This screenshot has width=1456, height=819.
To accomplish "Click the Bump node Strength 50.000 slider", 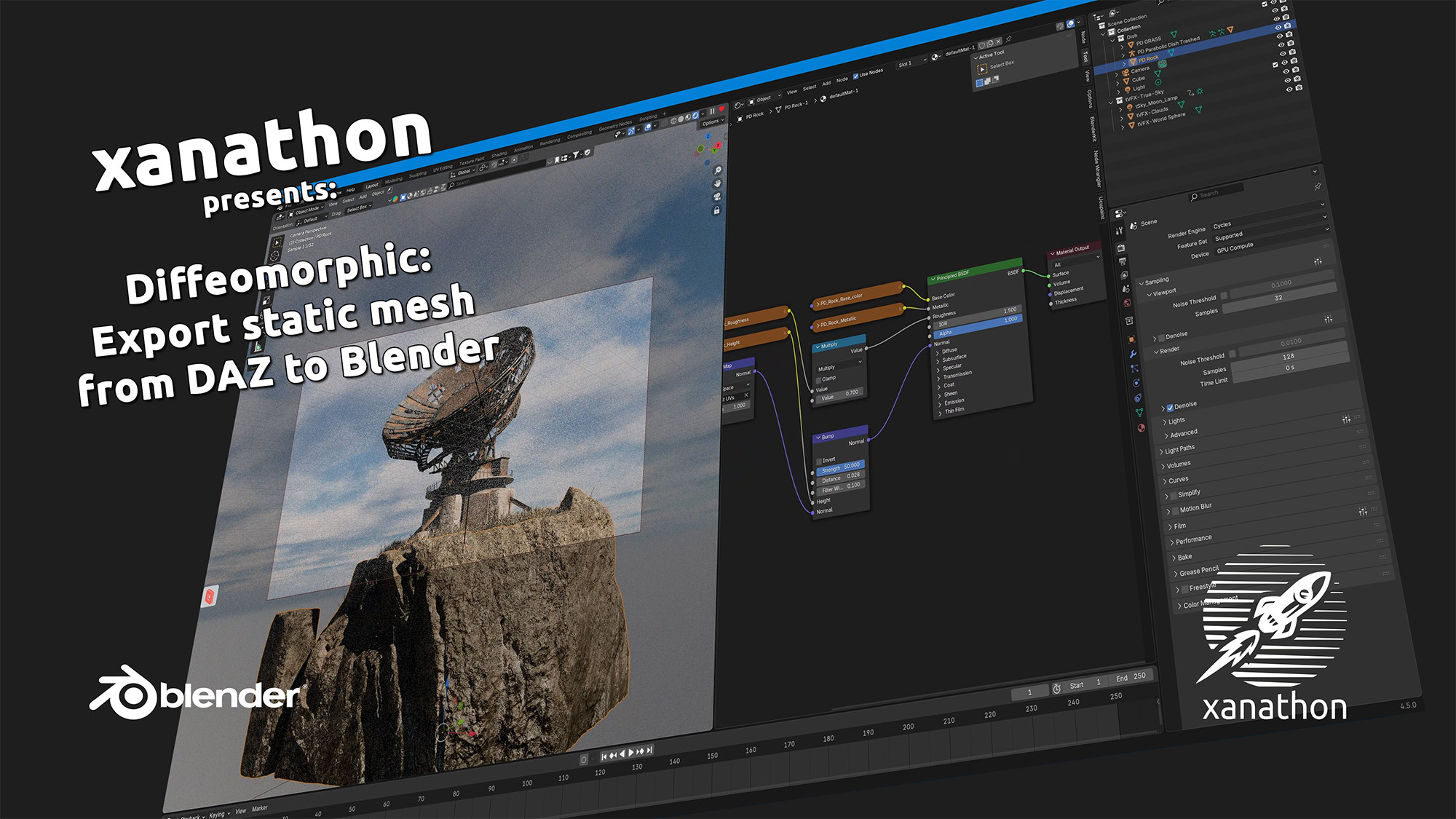I will 842,467.
